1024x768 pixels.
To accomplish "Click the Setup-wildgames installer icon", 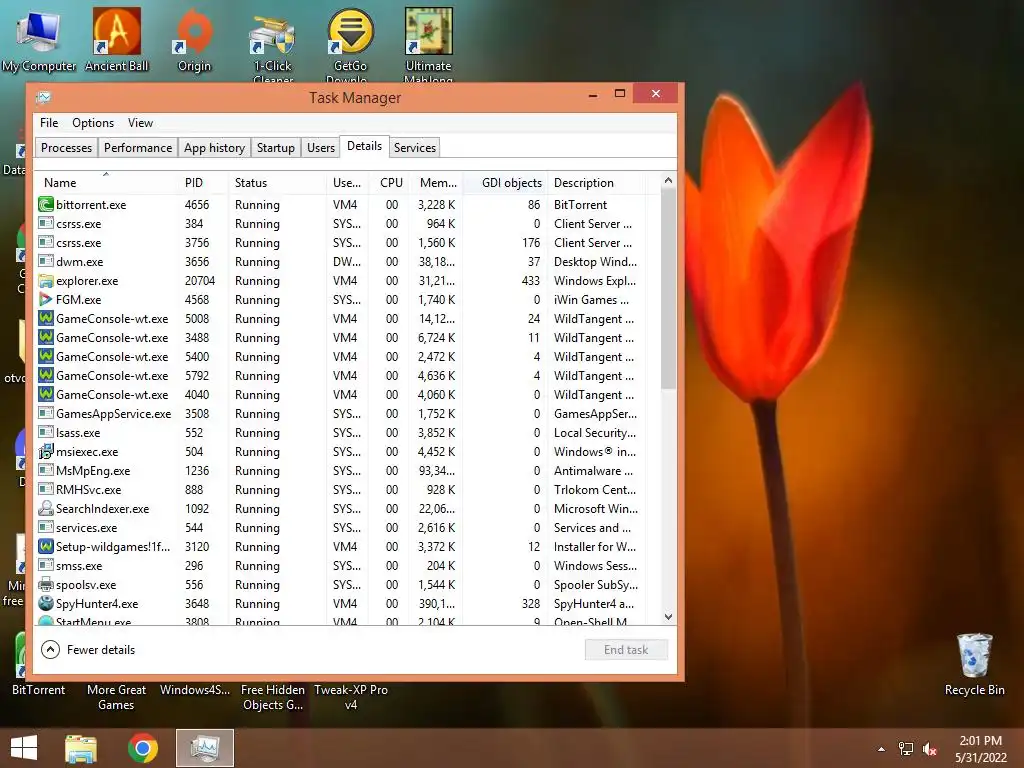I will point(46,547).
